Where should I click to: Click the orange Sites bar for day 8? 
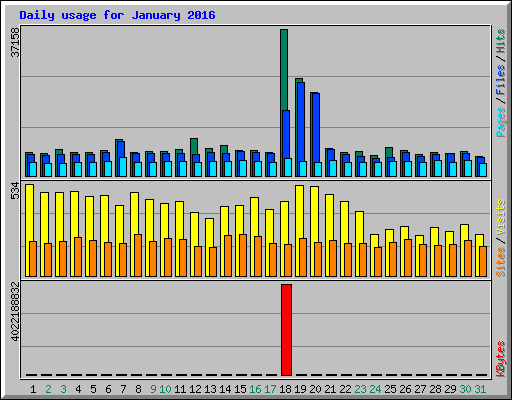(x=138, y=255)
